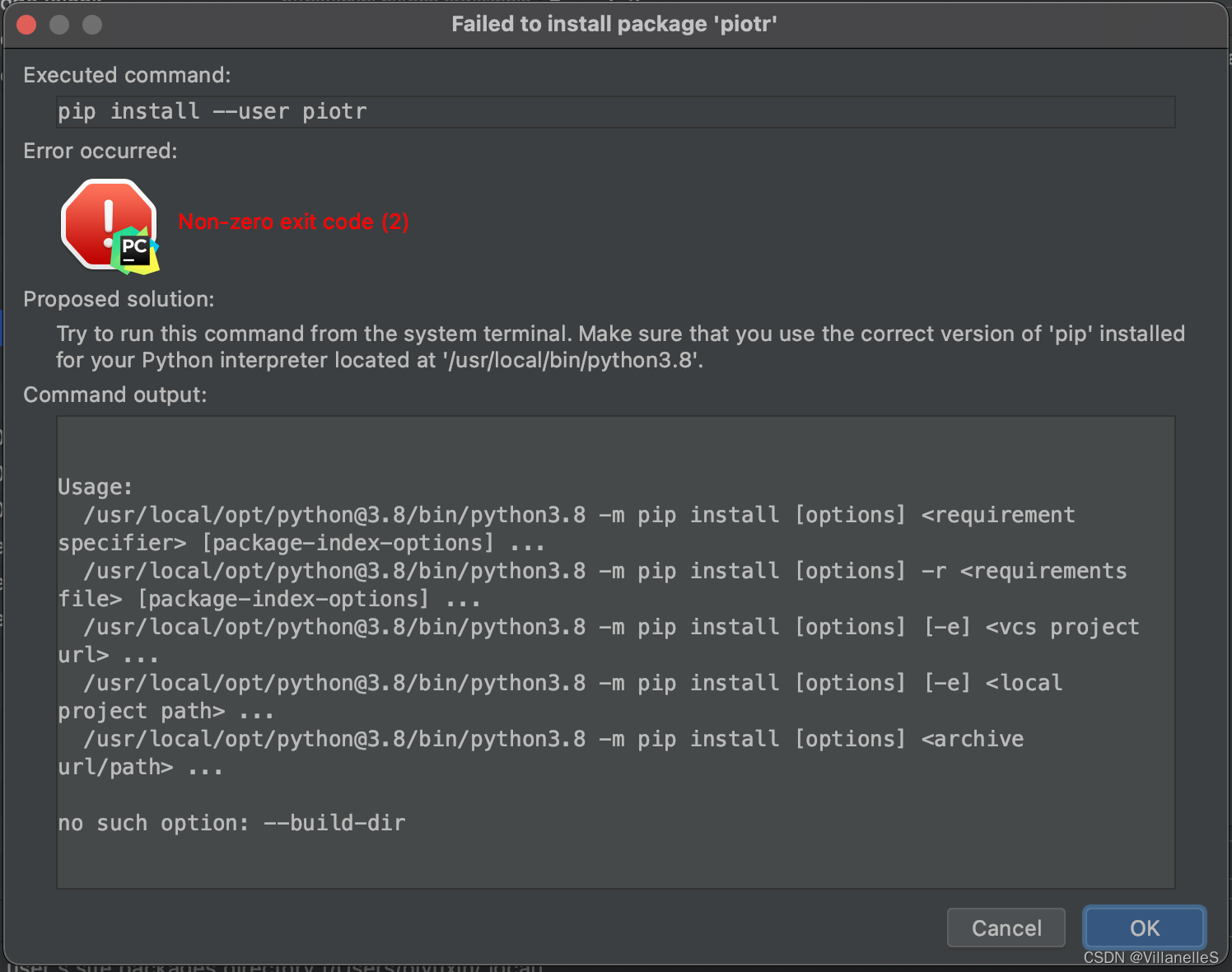
Task: Click the 'Proposed solution:' heading
Action: (119, 299)
